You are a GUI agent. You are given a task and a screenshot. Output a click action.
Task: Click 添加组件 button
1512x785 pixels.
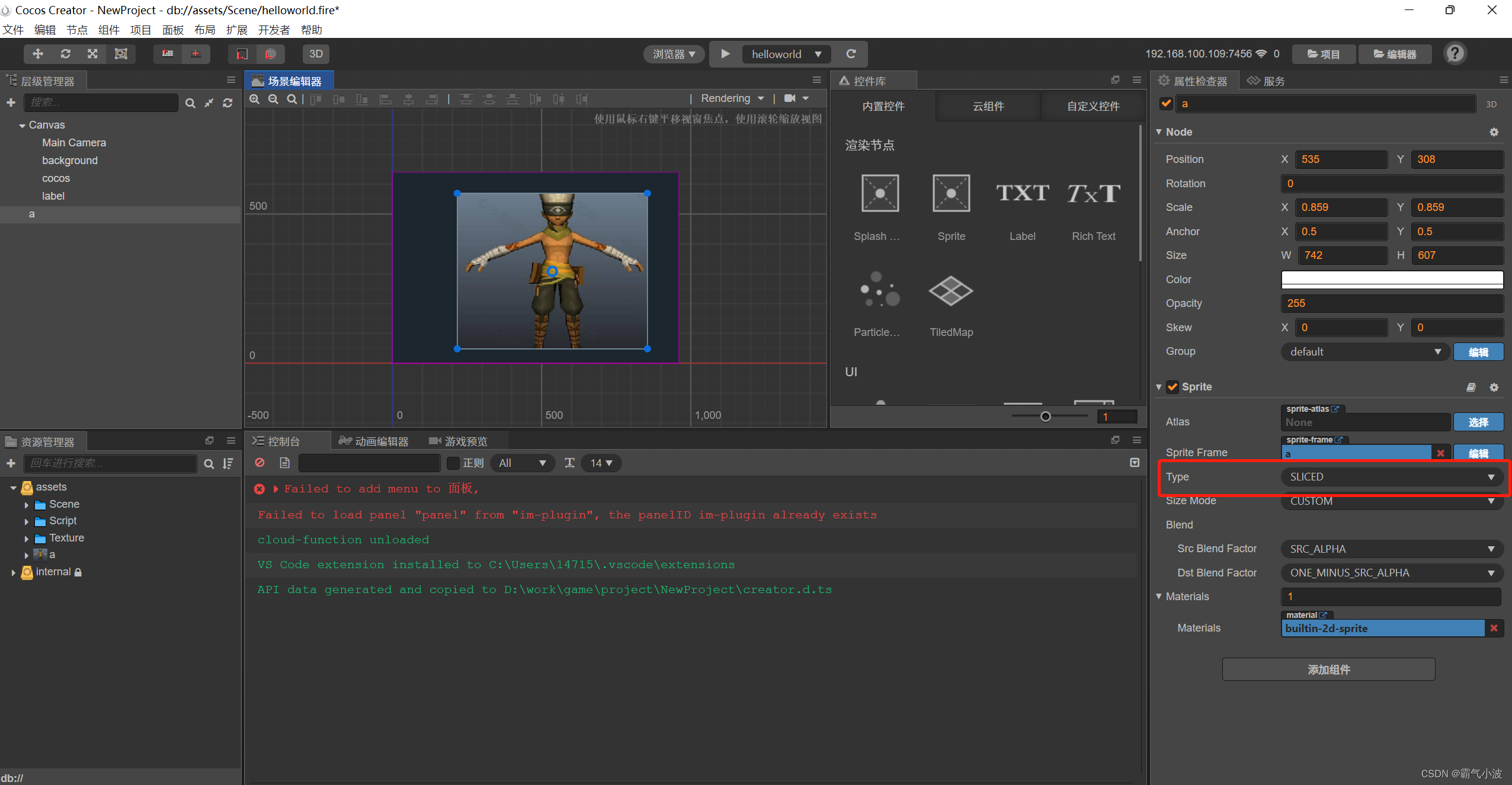click(1328, 669)
